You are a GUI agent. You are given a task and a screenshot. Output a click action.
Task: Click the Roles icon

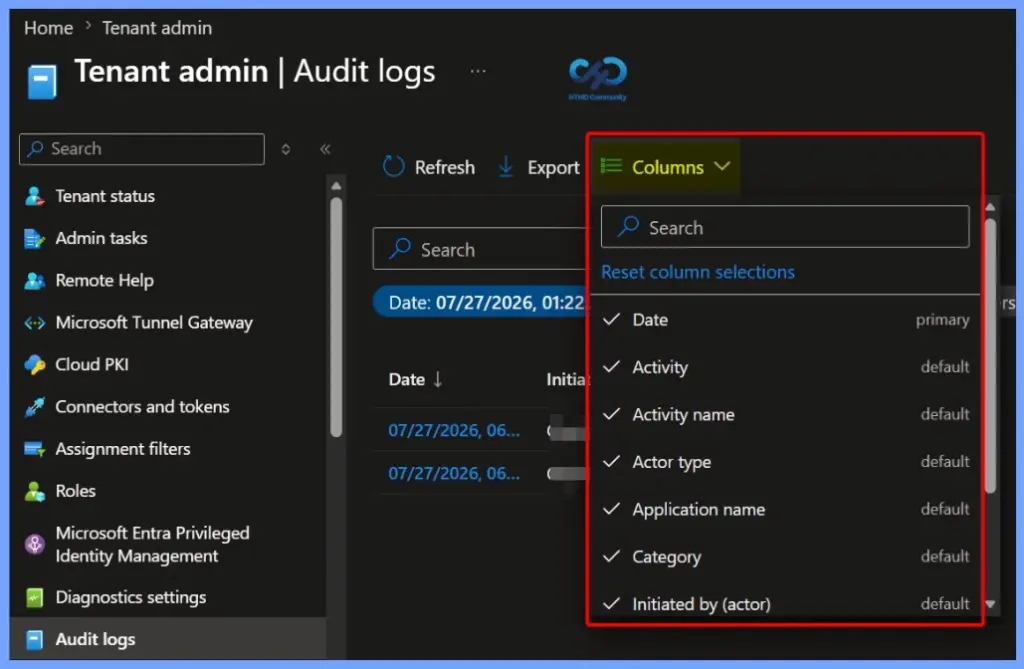(34, 491)
